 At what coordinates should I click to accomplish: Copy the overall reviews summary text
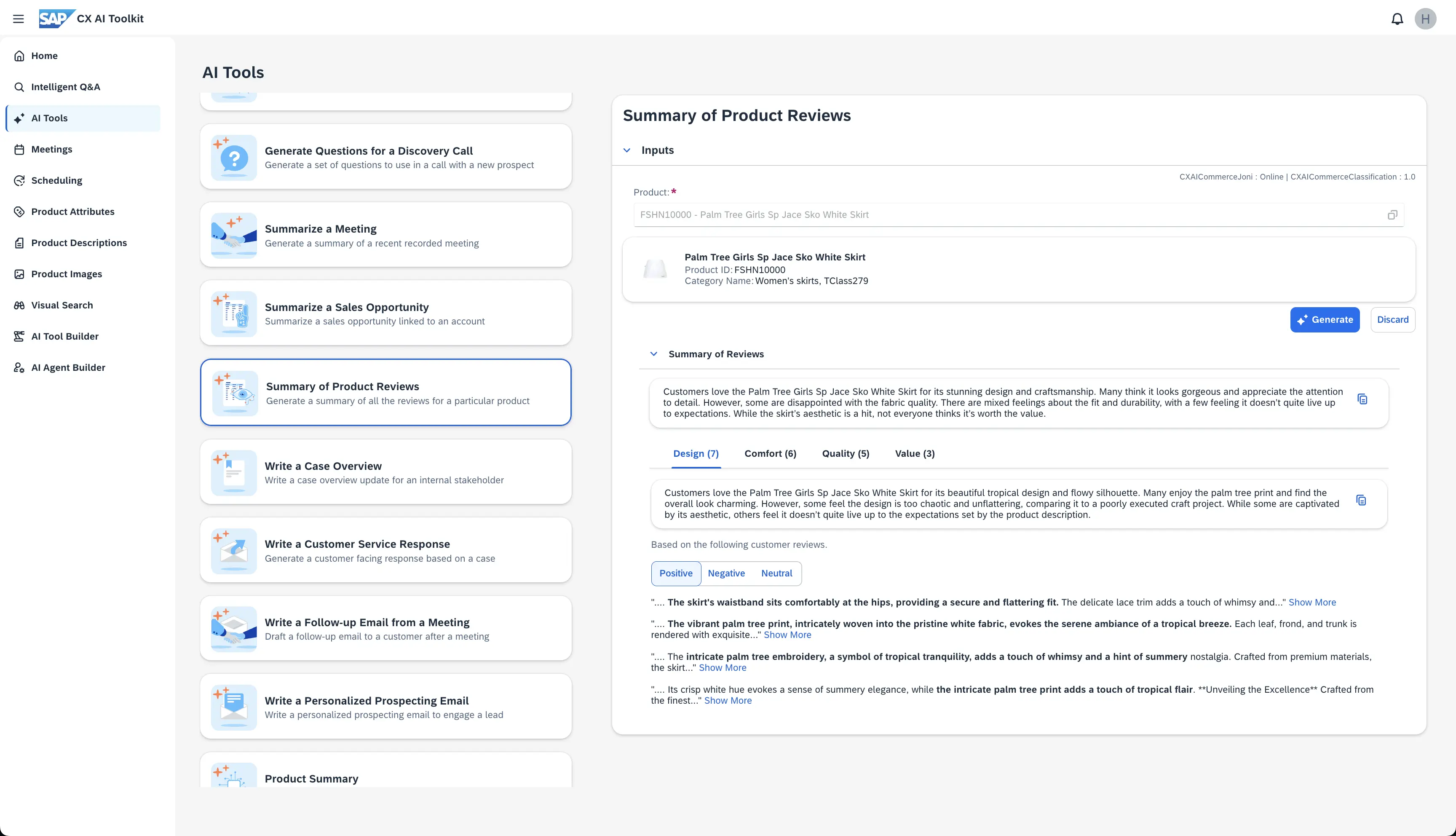click(1362, 399)
